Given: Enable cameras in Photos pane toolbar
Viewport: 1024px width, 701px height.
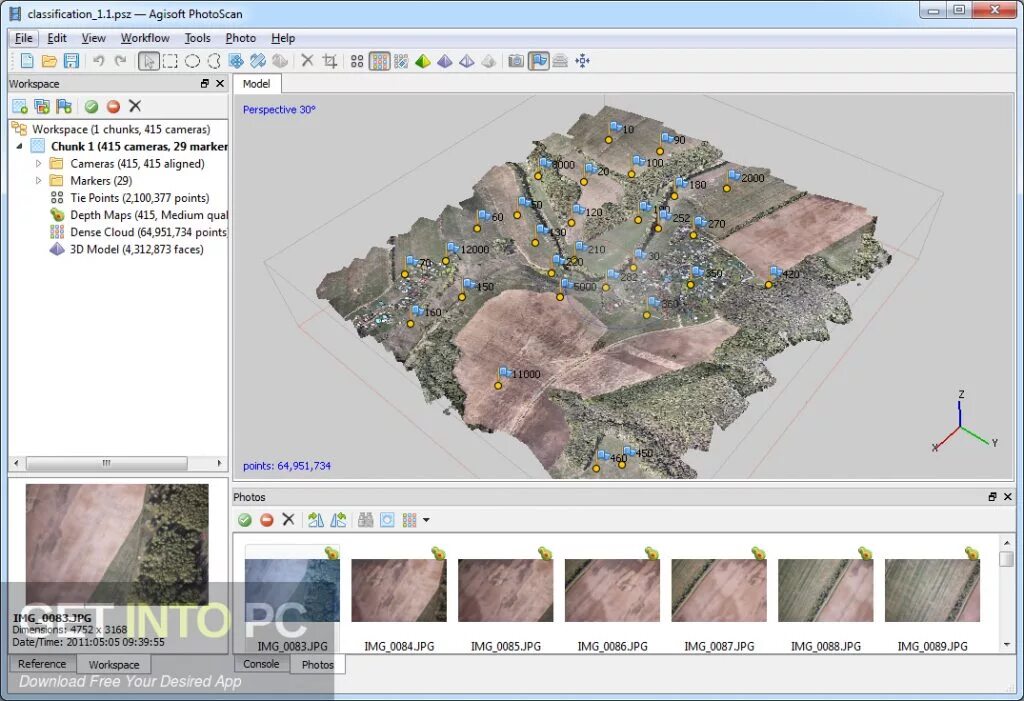Looking at the screenshot, I should pos(245,520).
